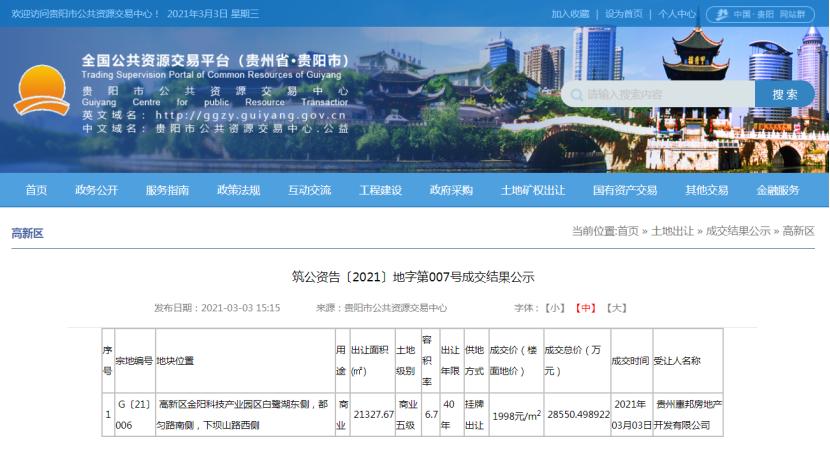Set font size to 中
Viewport: 830px width, 452px height.
(586, 308)
